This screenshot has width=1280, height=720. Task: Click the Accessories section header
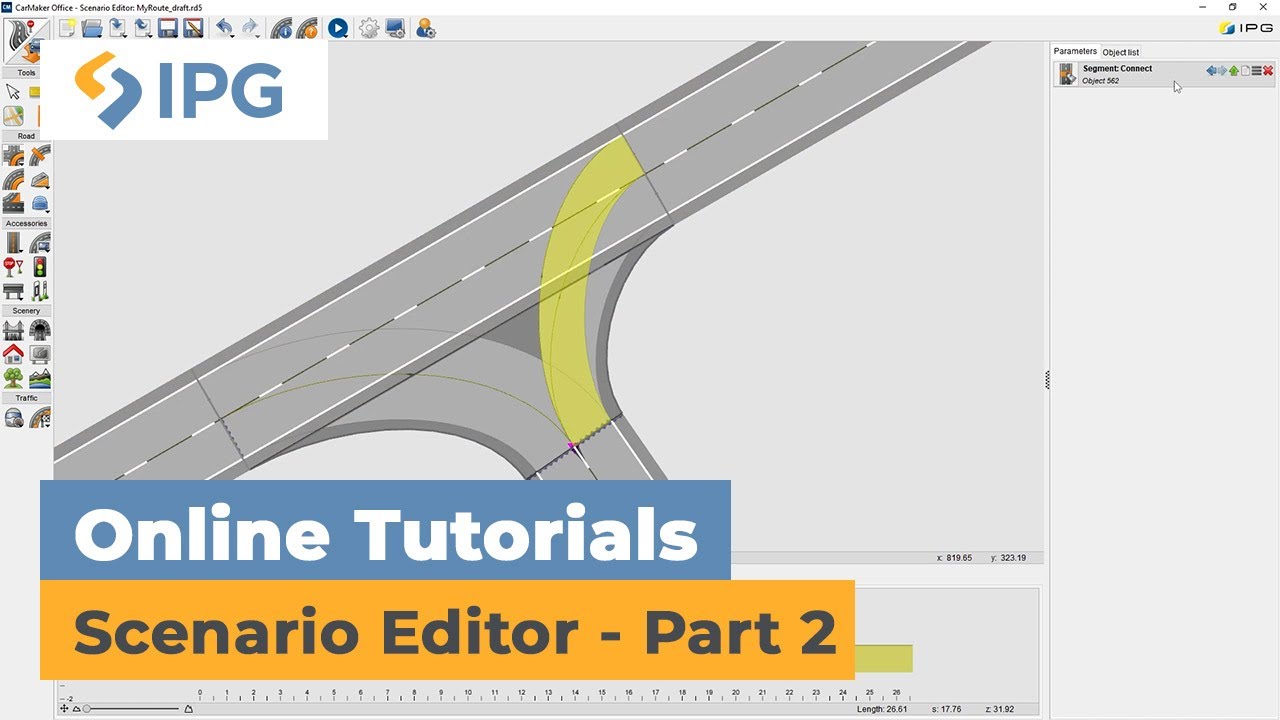(26, 223)
